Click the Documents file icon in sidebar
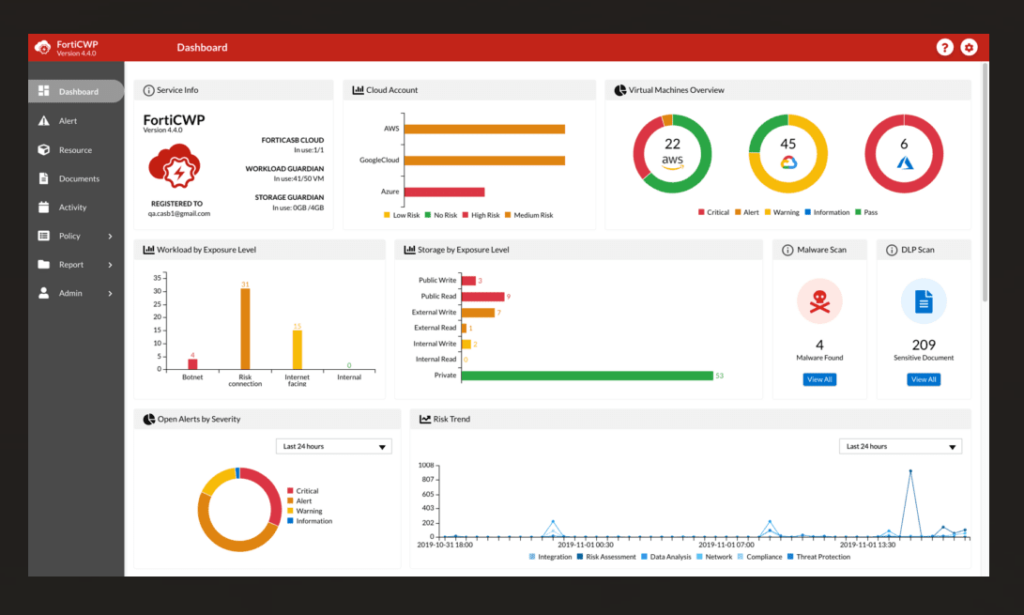 (x=44, y=178)
